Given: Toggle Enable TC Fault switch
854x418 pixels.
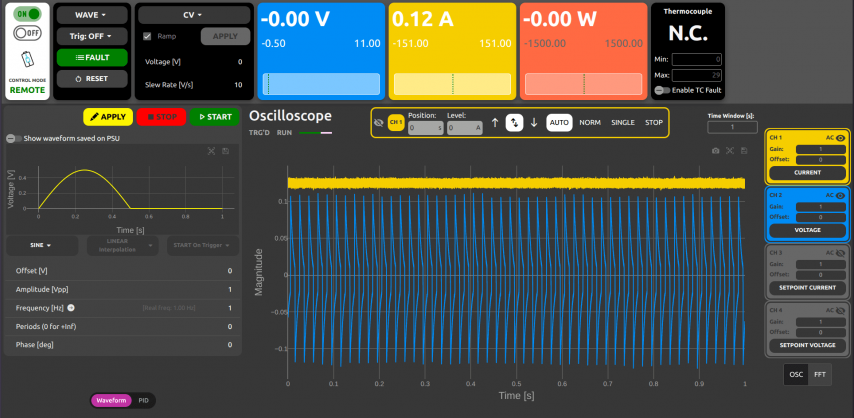Looking at the screenshot, I should pos(662,90).
